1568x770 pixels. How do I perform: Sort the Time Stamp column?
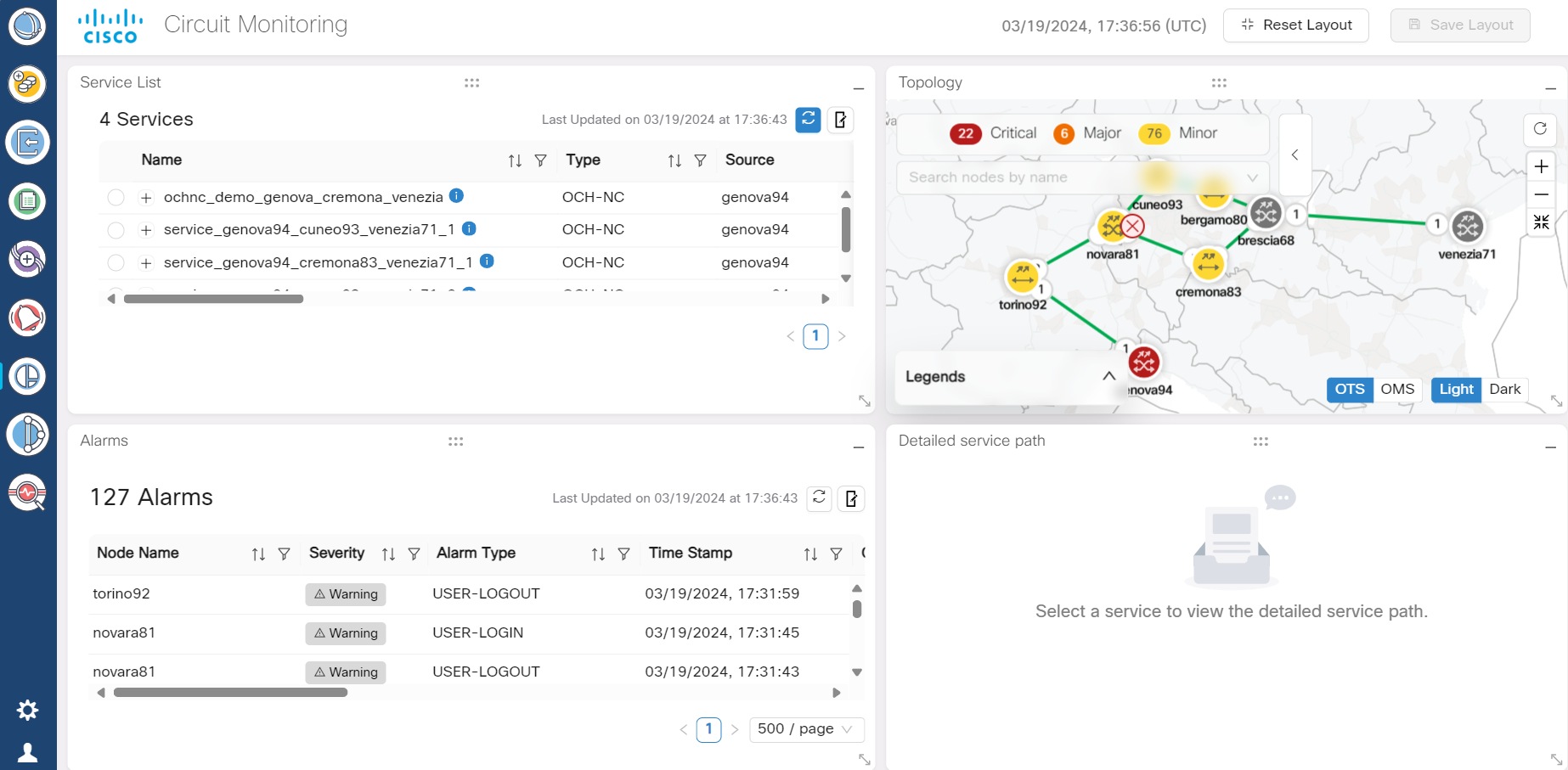[810, 554]
